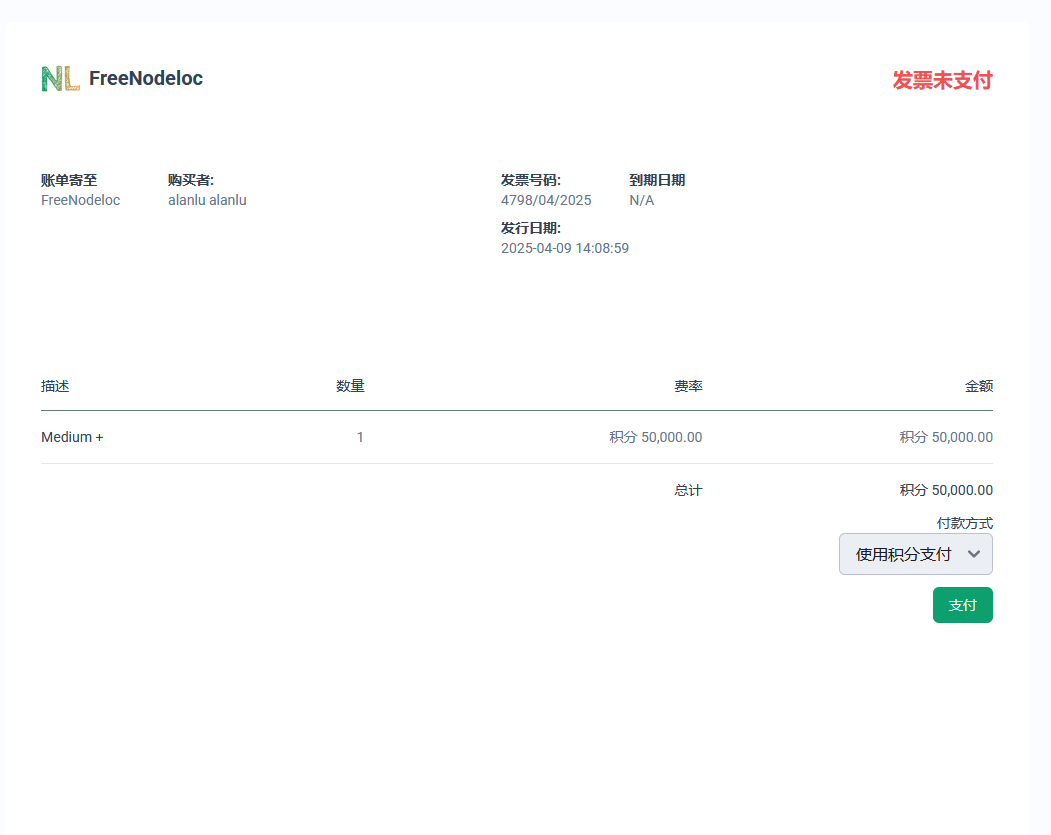Click the 费率 value 积分 50,000.00
Screen dimensions: 1051x835
[x=656, y=438]
